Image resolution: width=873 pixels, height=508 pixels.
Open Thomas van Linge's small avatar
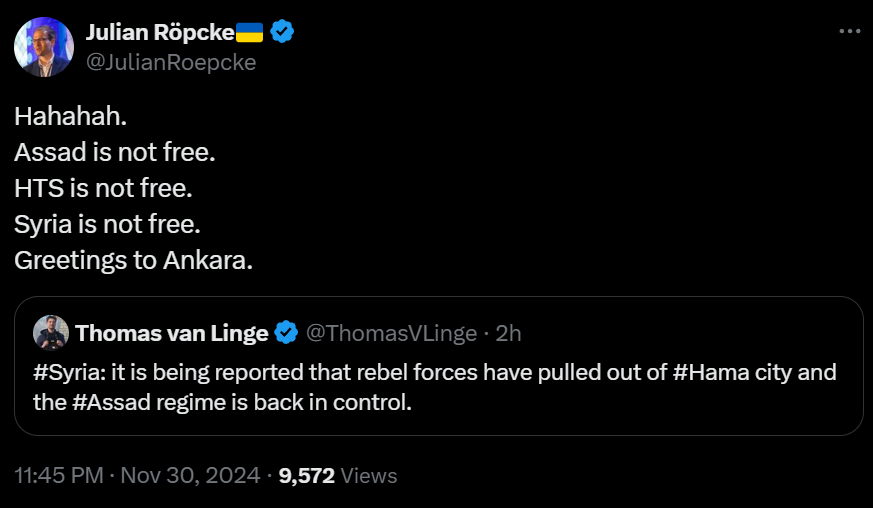point(50,333)
